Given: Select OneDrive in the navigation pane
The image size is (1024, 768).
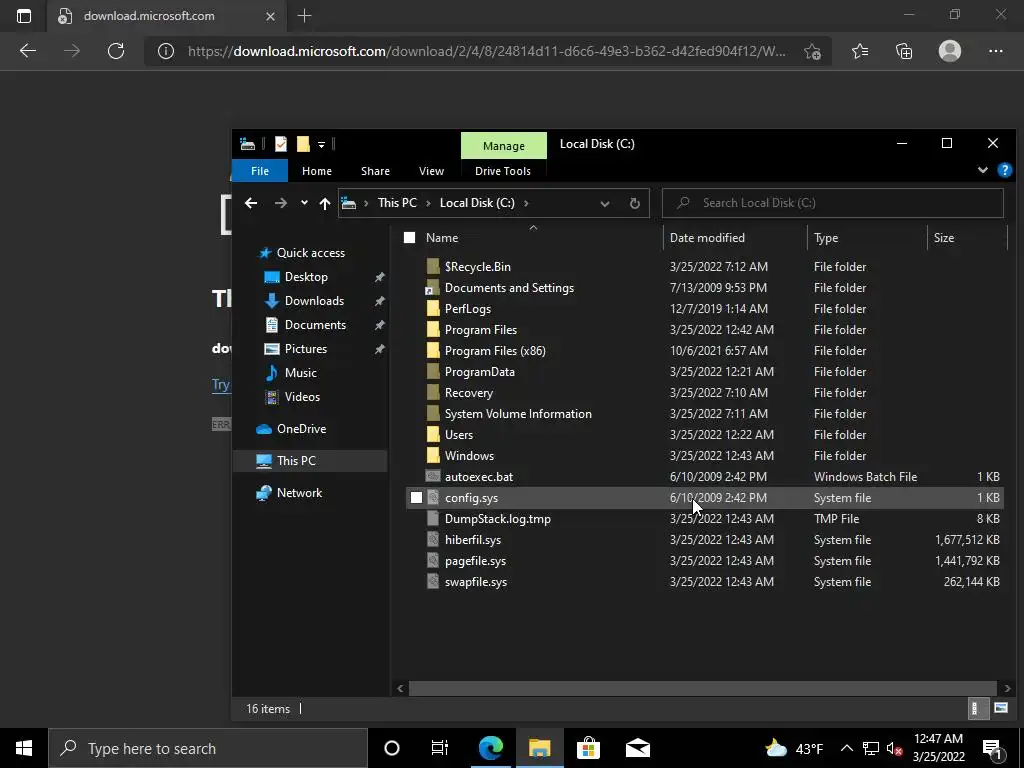Looking at the screenshot, I should point(301,429).
